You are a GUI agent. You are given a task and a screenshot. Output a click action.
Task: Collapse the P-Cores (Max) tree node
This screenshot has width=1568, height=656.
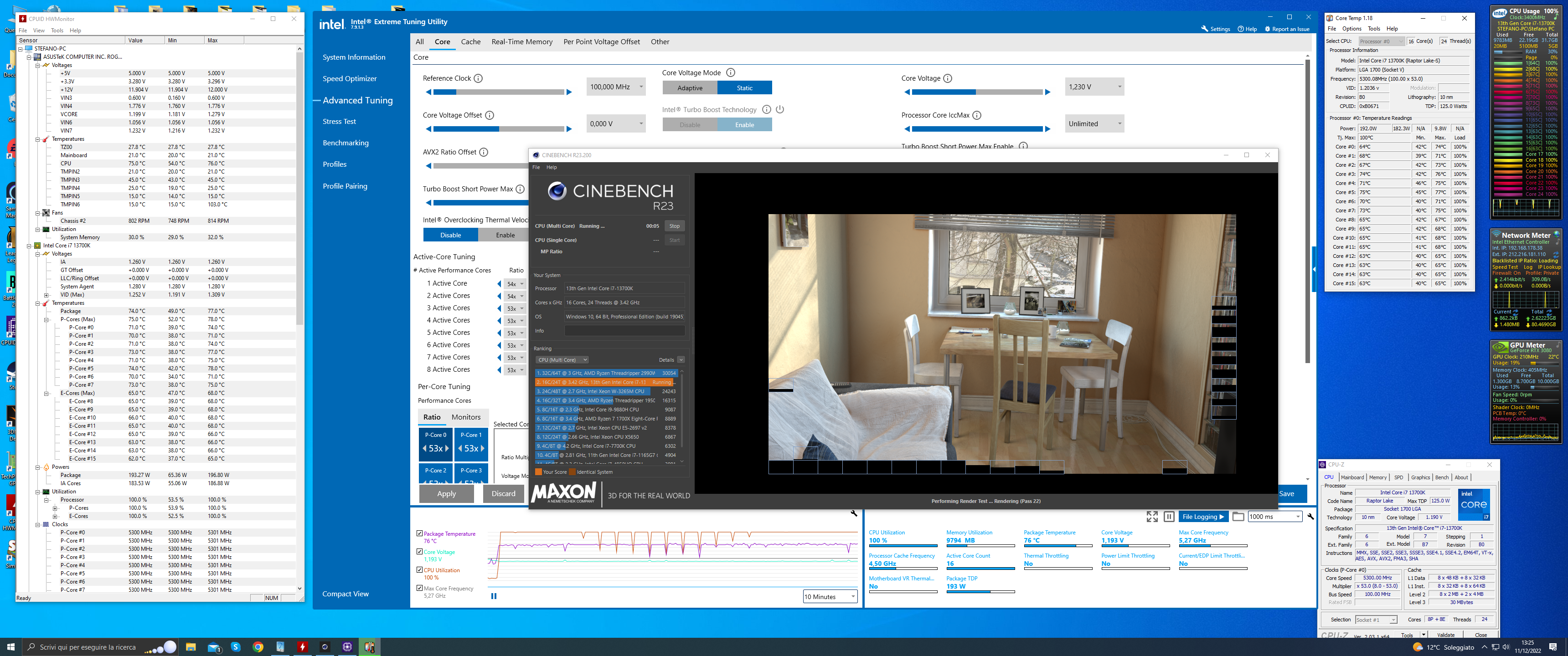(46, 319)
